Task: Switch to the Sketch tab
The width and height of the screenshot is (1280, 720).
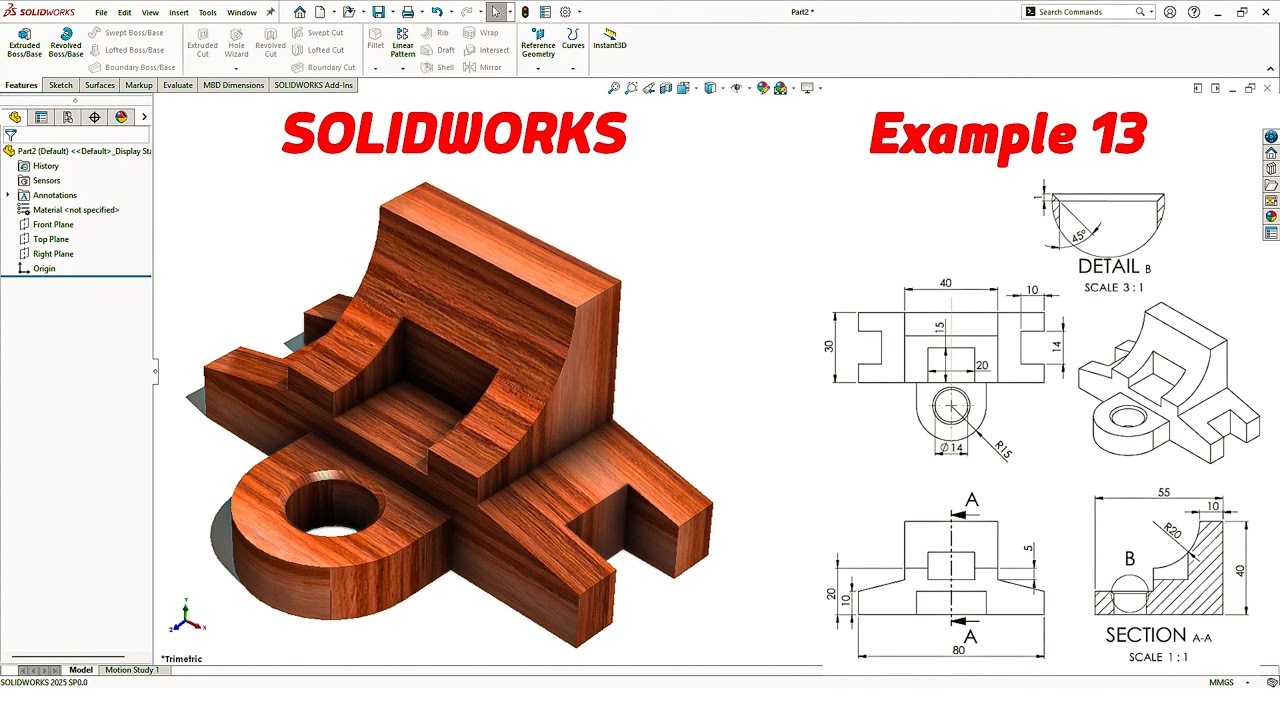Action: coord(61,85)
